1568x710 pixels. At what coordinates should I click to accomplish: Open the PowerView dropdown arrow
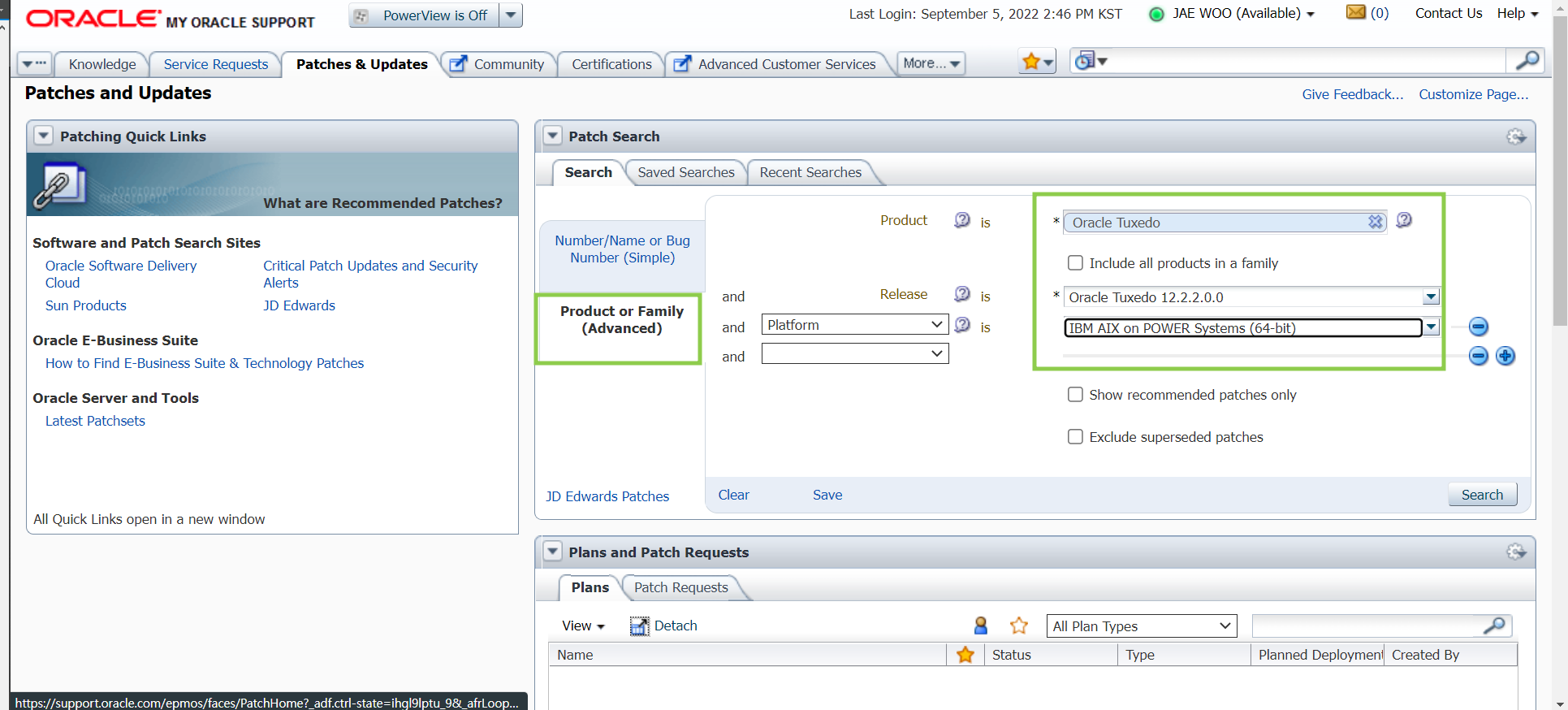(x=510, y=15)
